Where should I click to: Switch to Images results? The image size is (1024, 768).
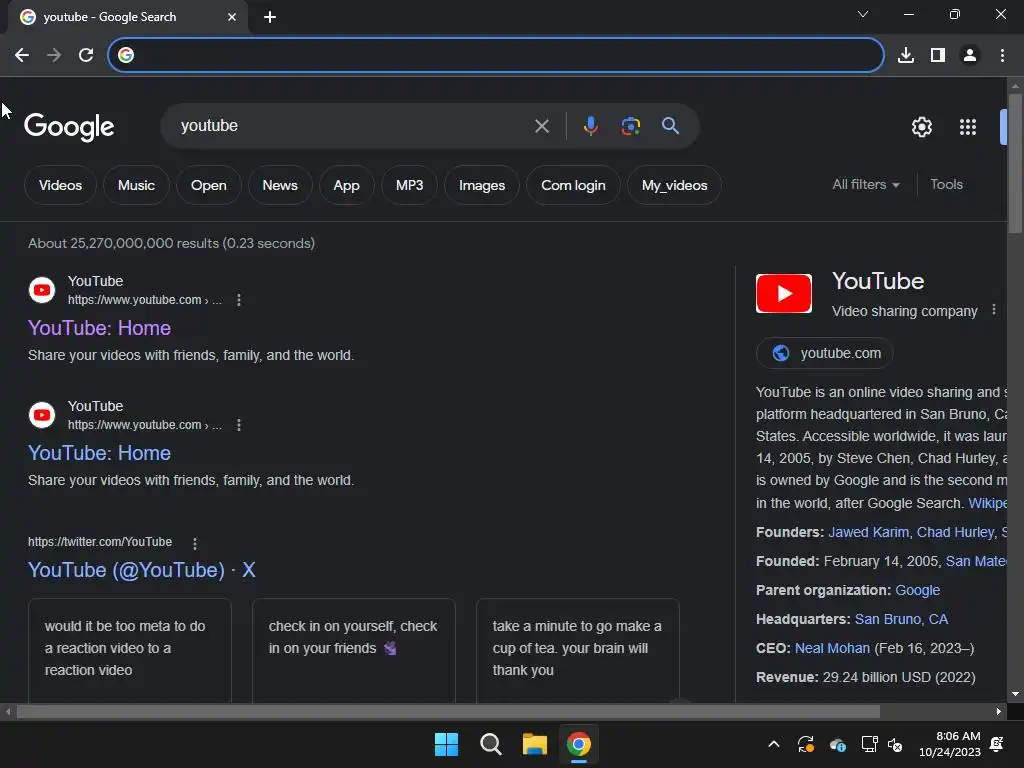click(x=481, y=185)
